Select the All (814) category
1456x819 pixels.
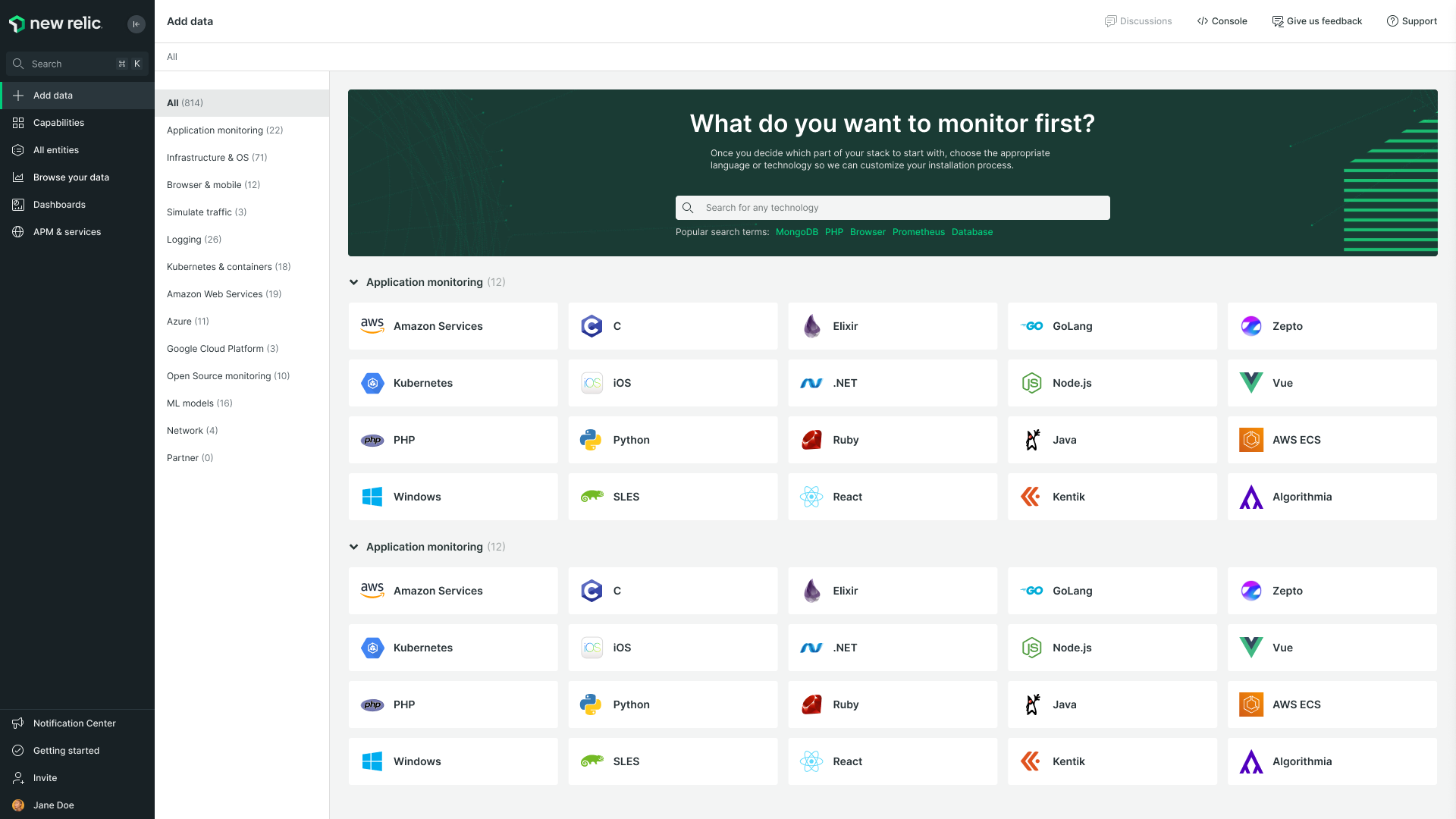click(242, 103)
